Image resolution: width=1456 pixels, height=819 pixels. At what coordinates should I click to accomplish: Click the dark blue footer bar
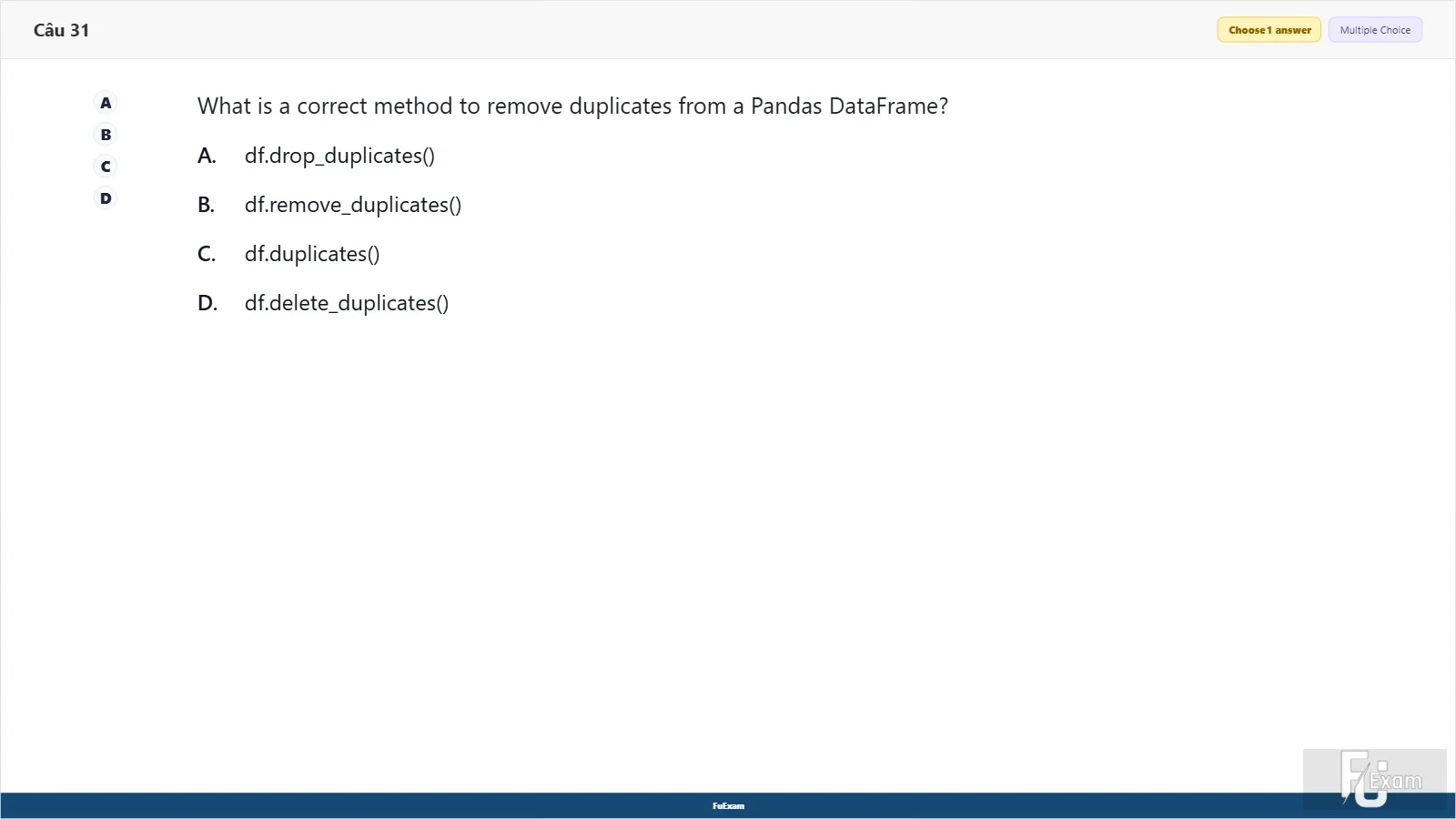click(728, 805)
